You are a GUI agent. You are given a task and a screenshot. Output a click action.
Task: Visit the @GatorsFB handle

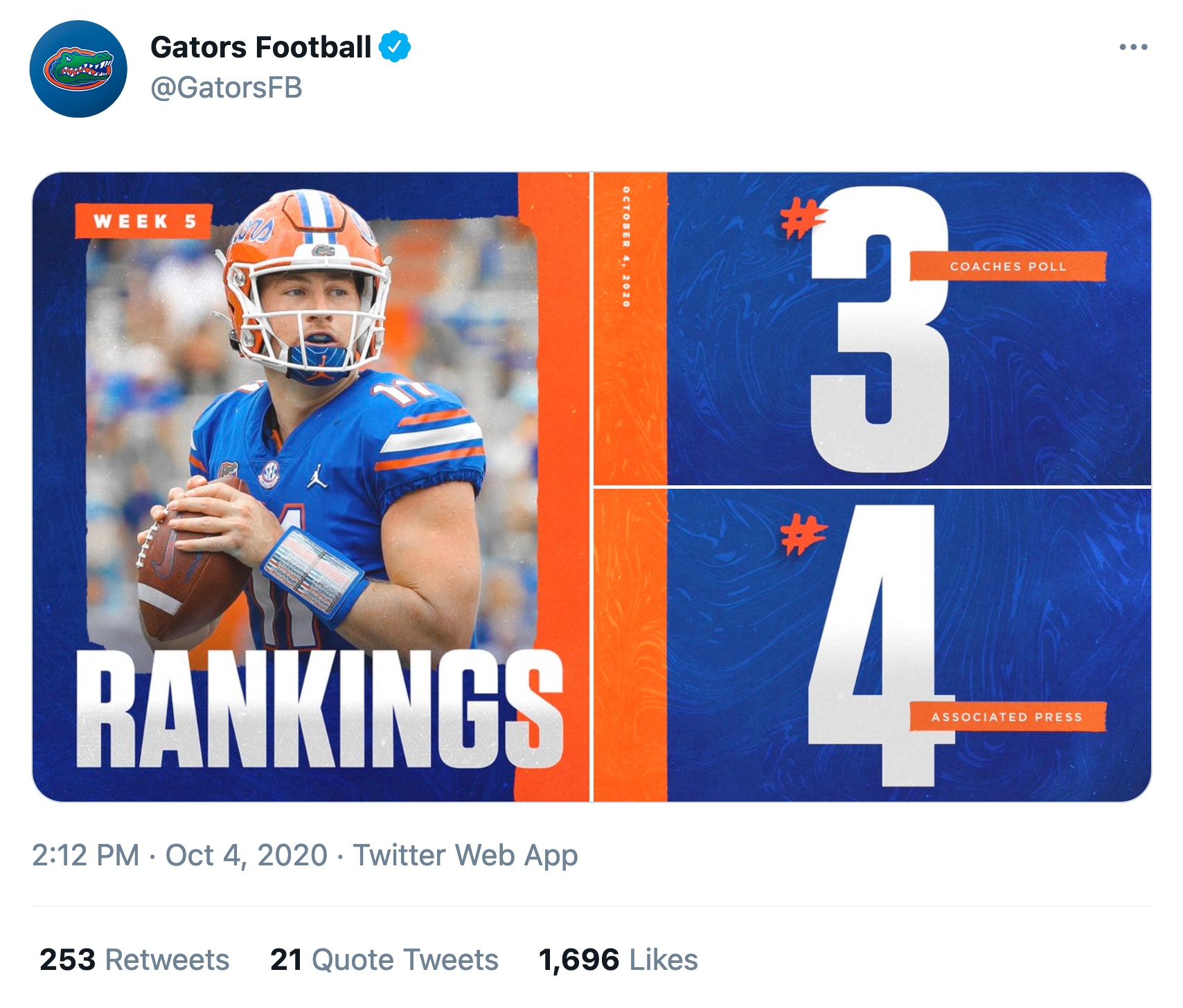click(226, 88)
